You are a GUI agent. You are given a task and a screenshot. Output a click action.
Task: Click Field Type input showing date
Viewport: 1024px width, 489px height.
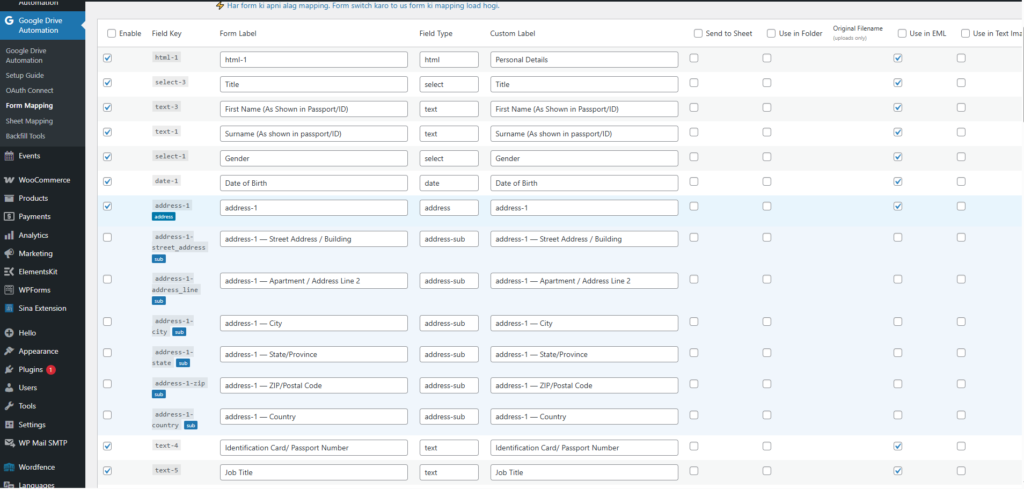pos(449,183)
